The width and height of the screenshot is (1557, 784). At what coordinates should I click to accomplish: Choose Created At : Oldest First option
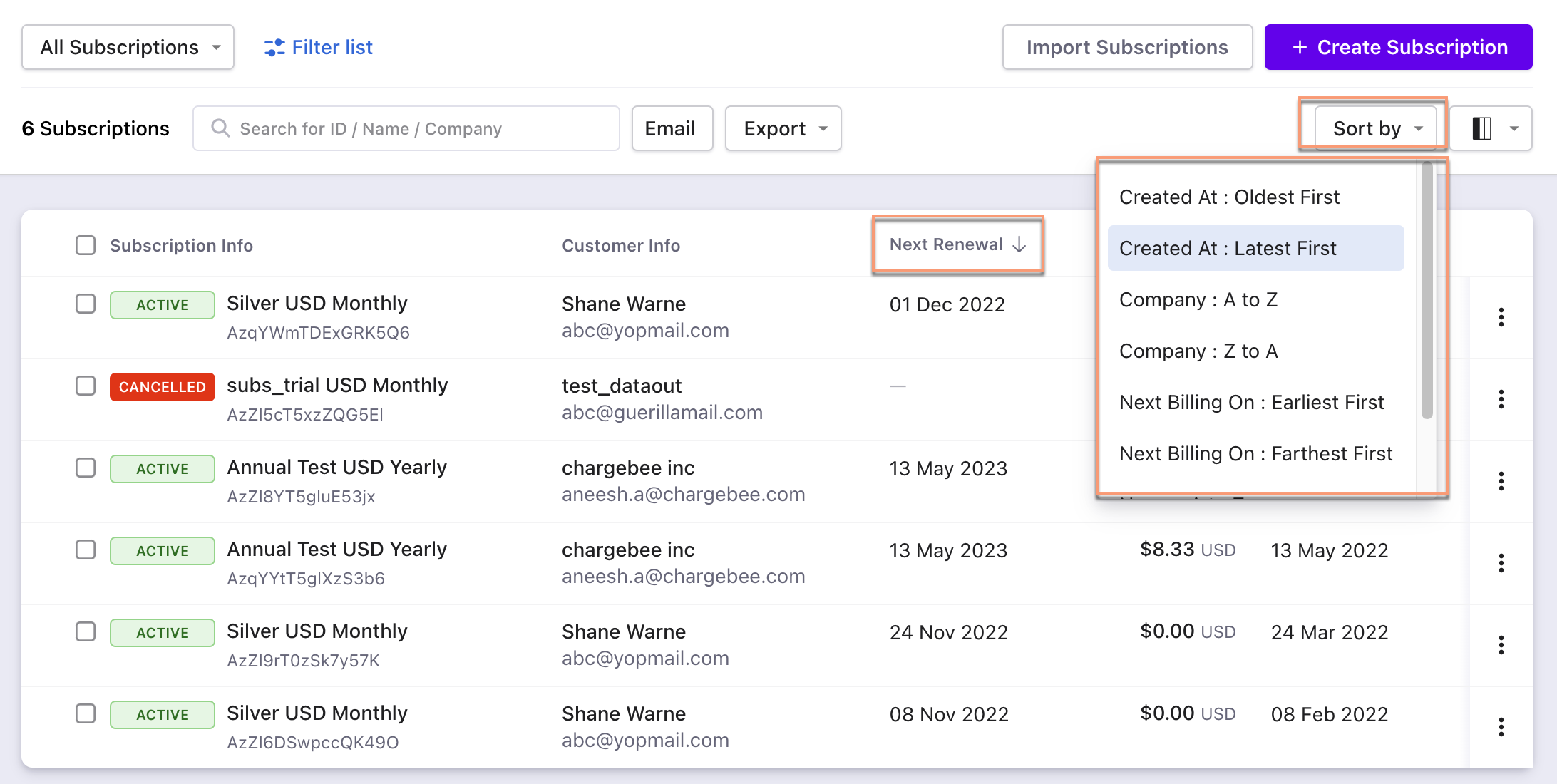click(1229, 197)
